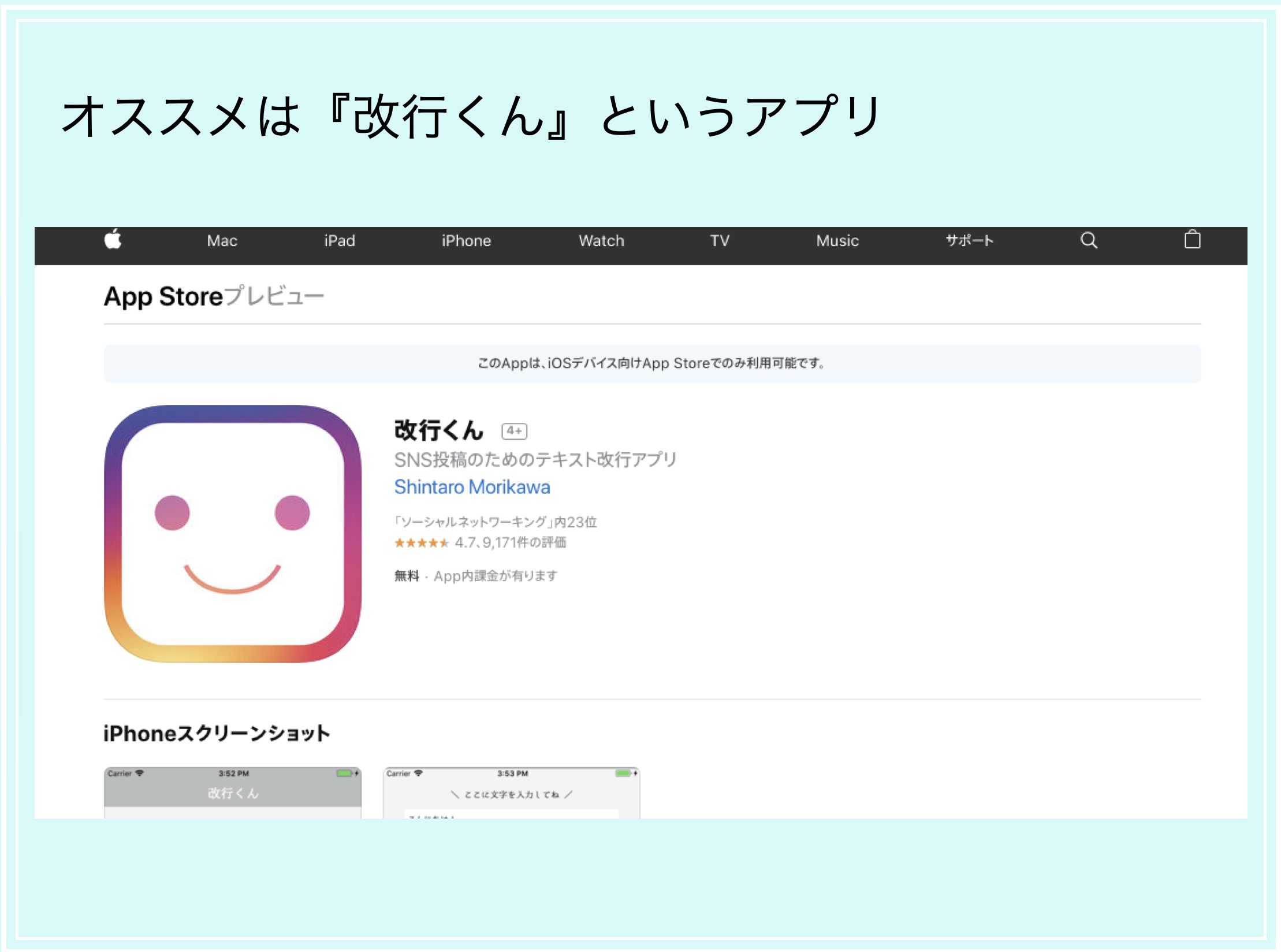Open the TV menu item
The image size is (1281, 952).
[720, 240]
